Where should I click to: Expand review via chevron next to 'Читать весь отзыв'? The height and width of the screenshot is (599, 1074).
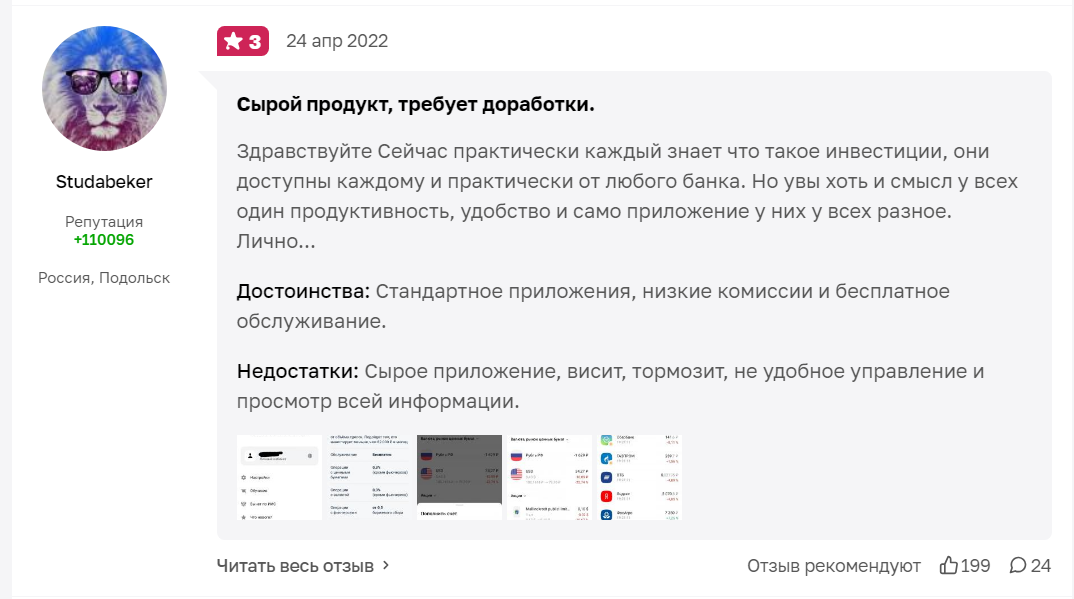(x=386, y=565)
